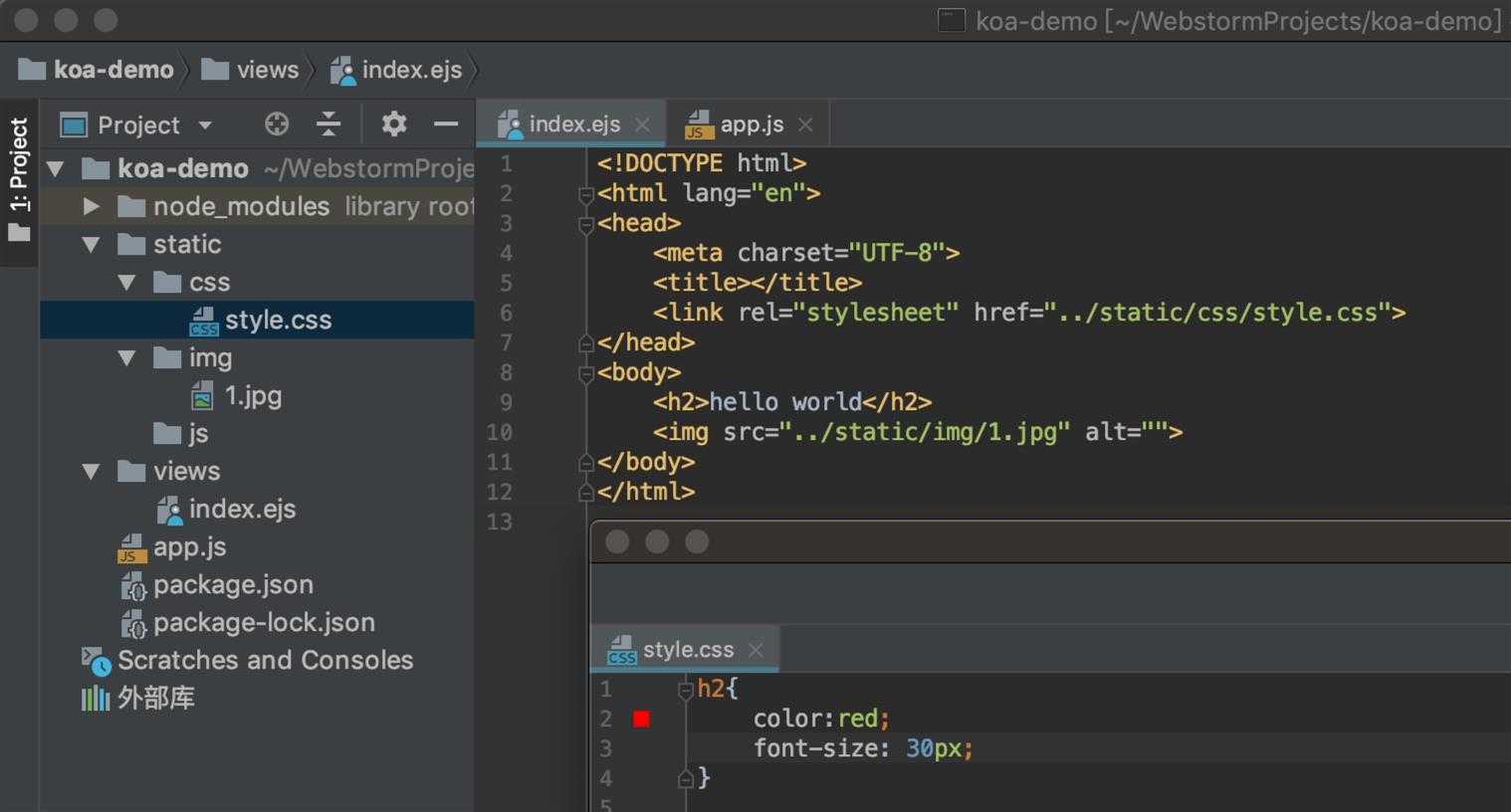
Task: Fold the html tag at line 2
Action: [x=586, y=193]
